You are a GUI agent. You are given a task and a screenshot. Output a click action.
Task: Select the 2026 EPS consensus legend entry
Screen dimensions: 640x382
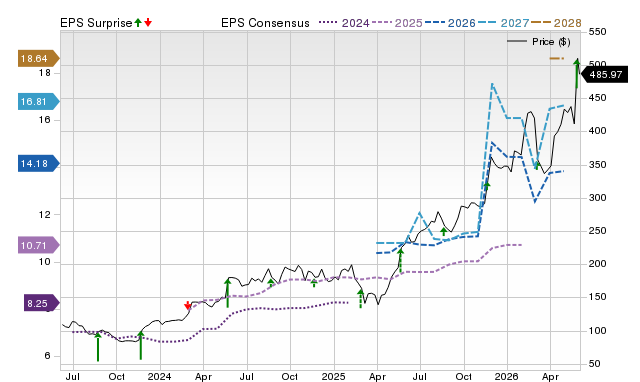pyautogui.click(x=450, y=23)
